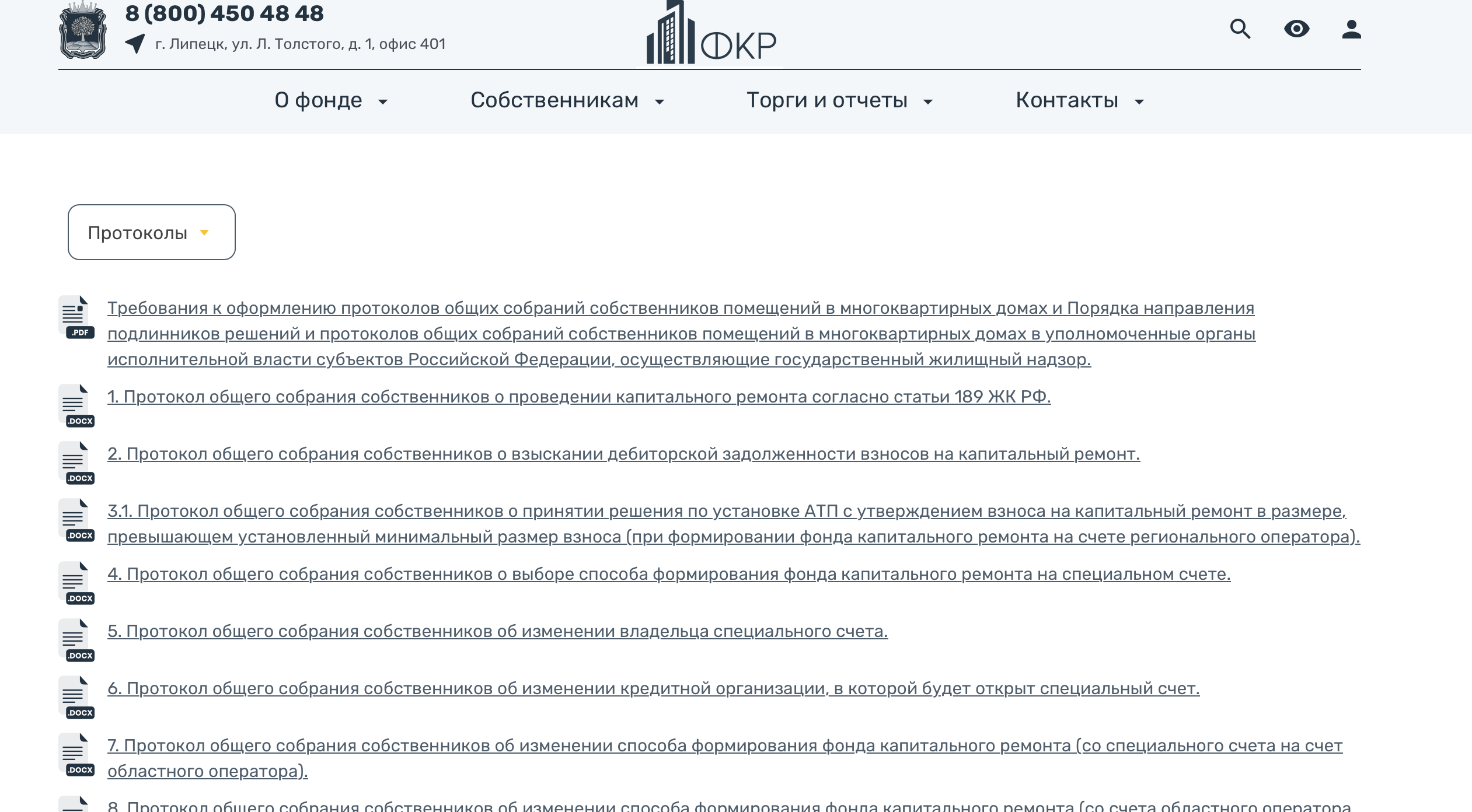The height and width of the screenshot is (812, 1472).
Task: Click DOCX icon next to protocol 6
Action: pos(76,697)
